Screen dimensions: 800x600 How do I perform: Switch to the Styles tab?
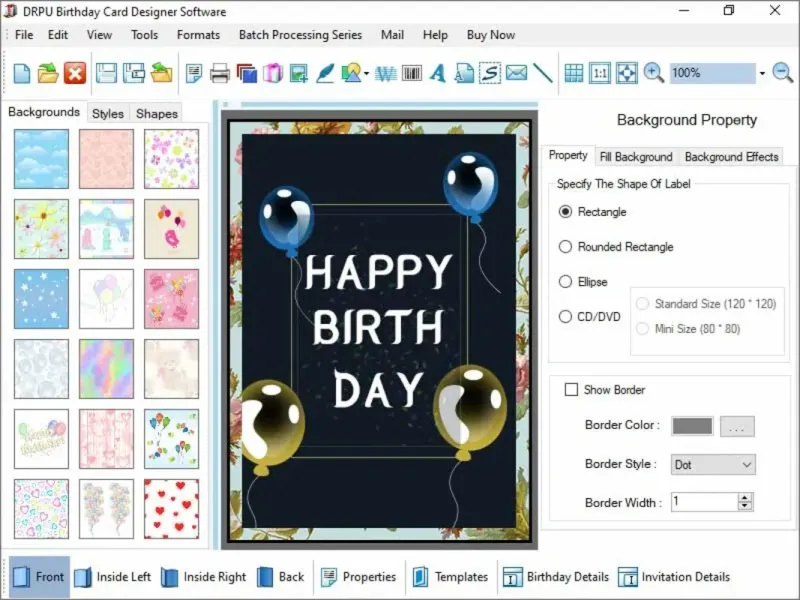click(108, 113)
